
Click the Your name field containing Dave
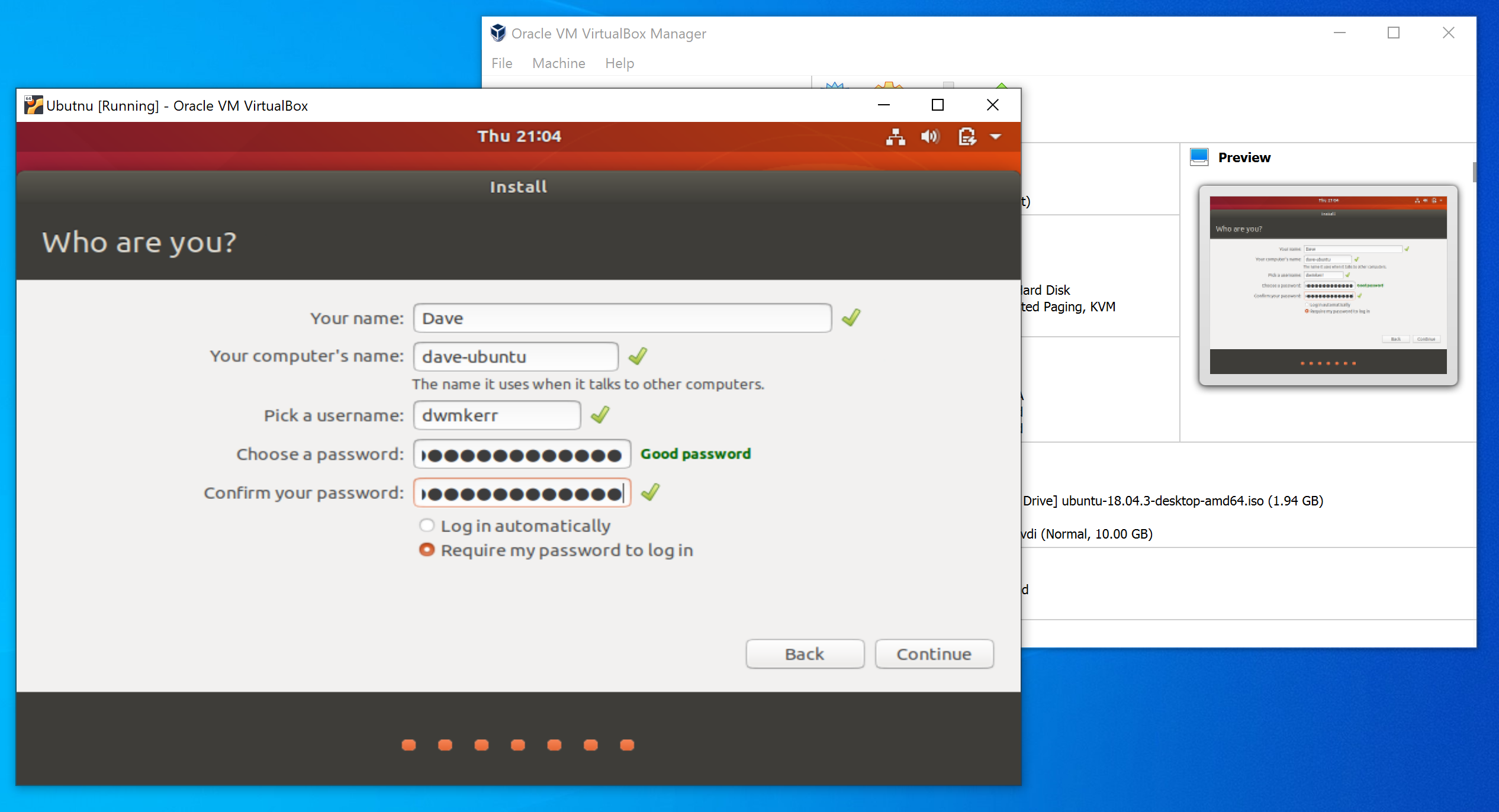(622, 318)
